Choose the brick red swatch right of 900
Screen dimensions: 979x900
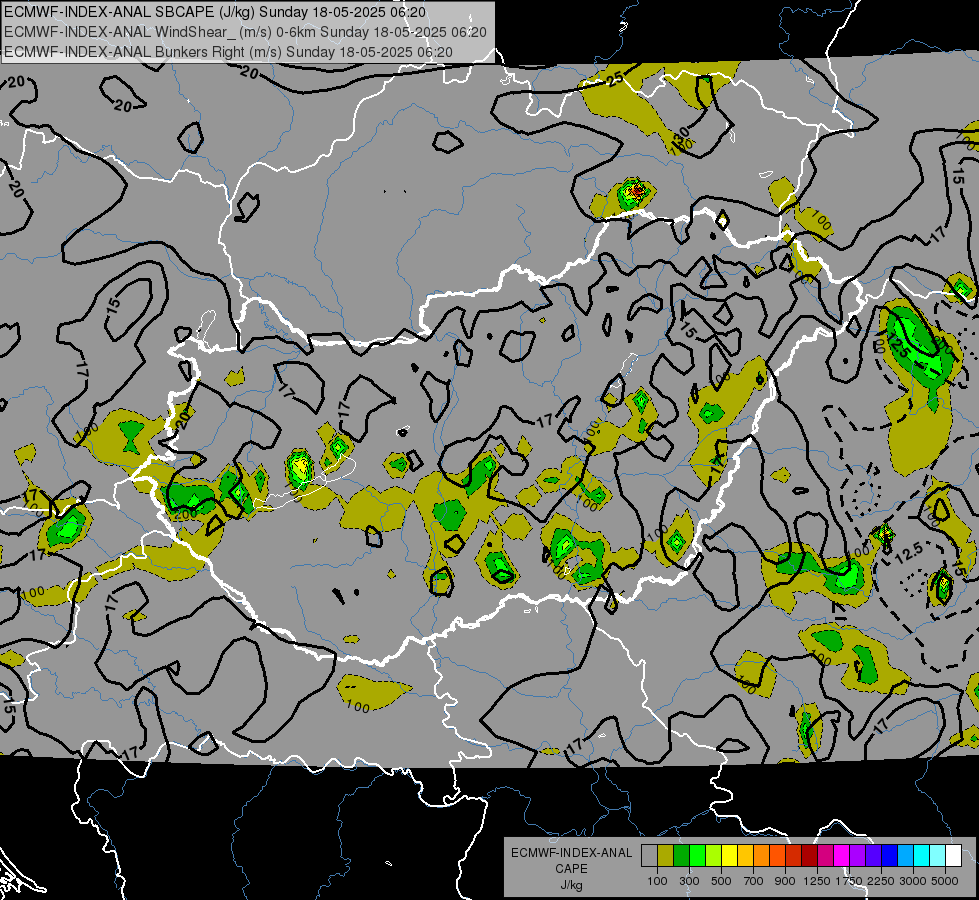(794, 855)
